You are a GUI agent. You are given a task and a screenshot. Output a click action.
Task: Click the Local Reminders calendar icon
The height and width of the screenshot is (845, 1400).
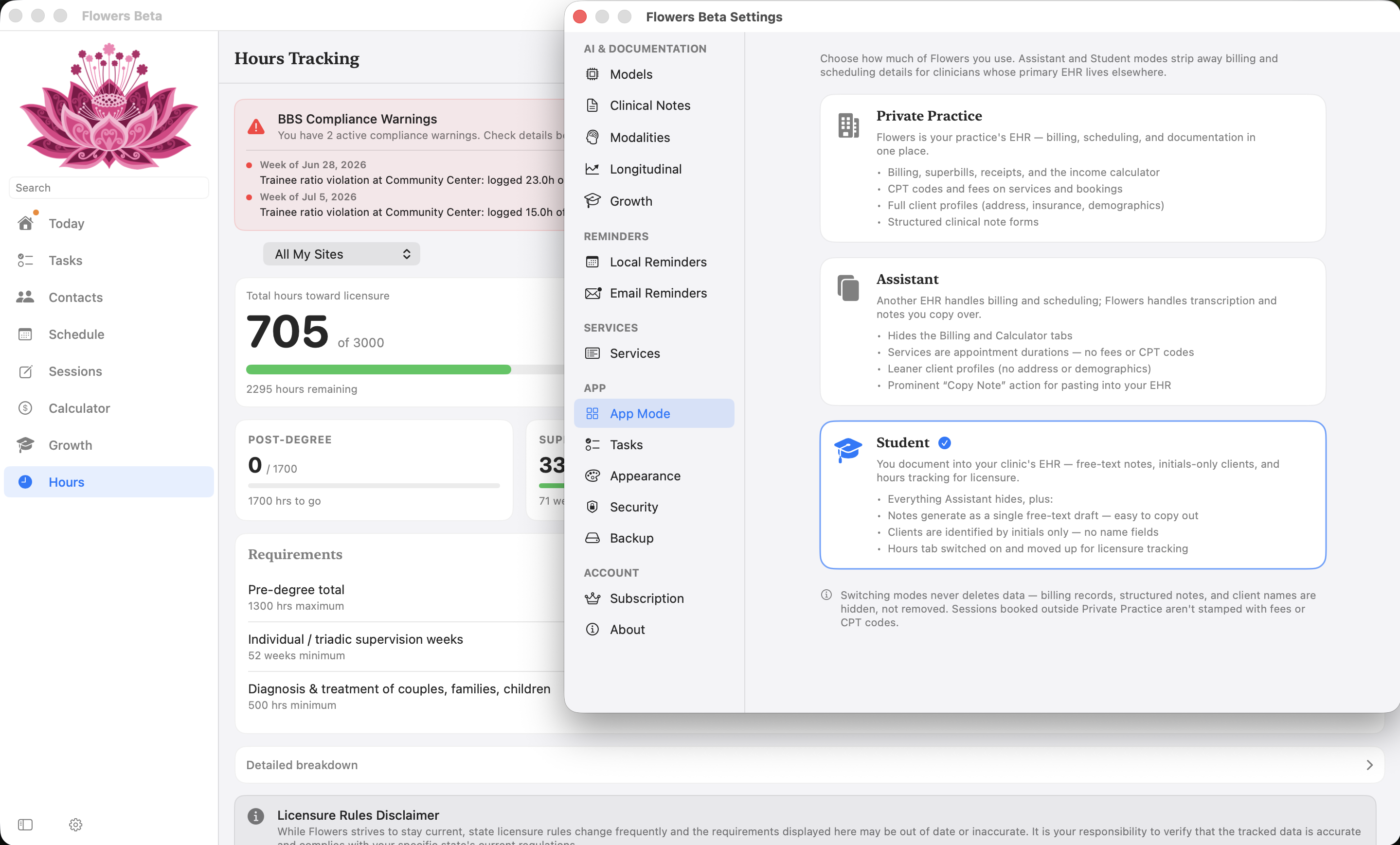point(592,262)
